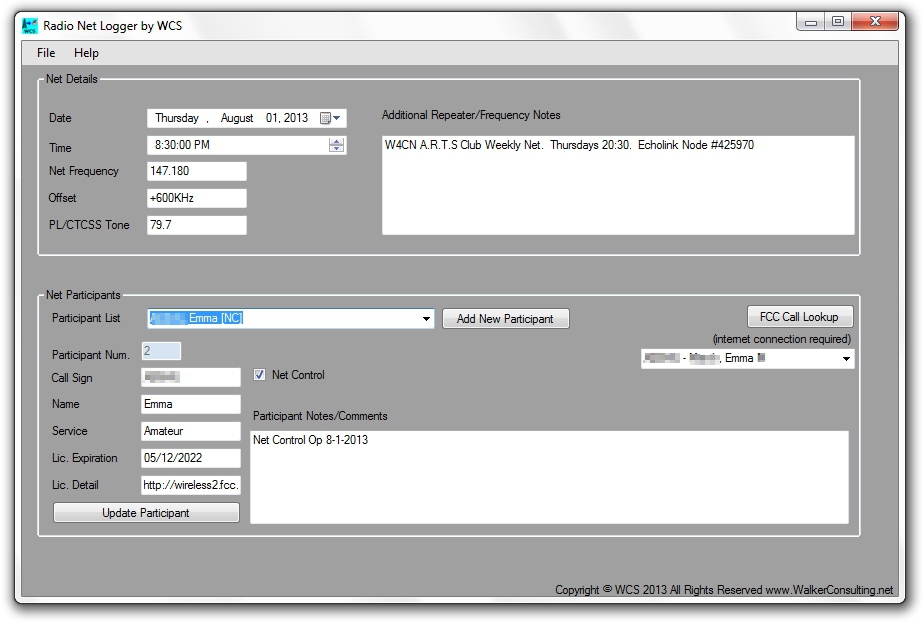924x627 pixels.
Task: Open the date picker calendar icon
Action: 326,118
